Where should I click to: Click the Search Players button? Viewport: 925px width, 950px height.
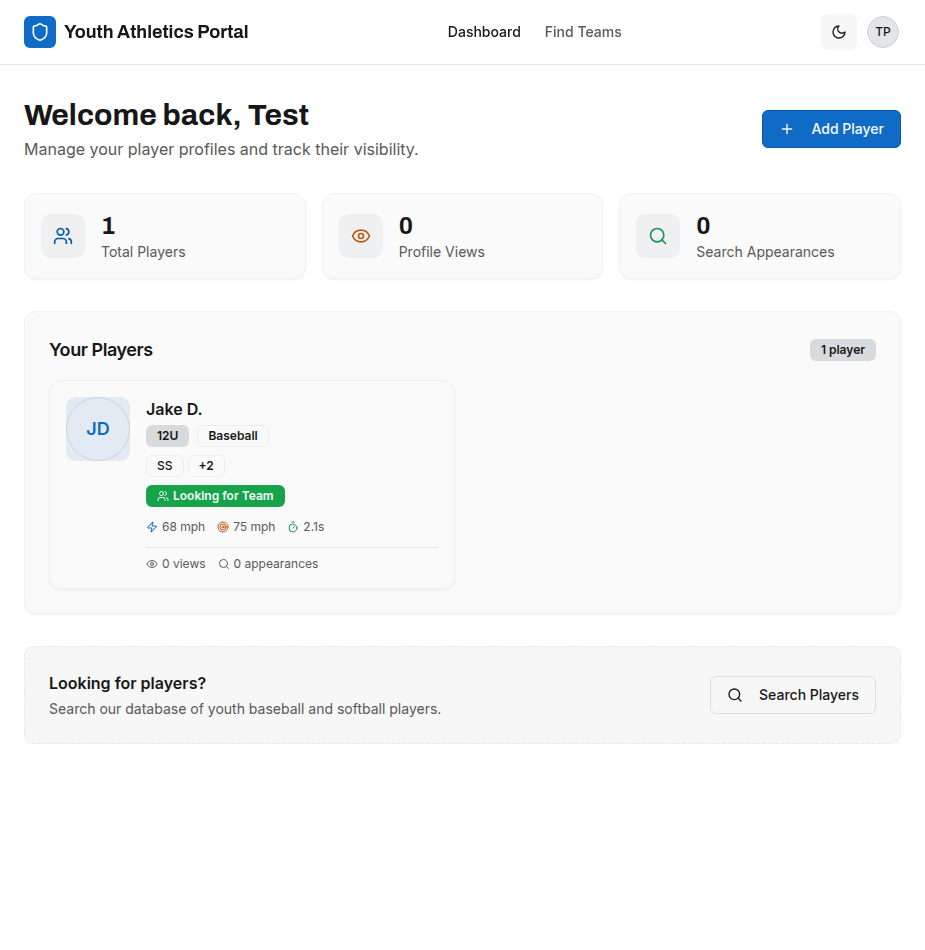pyautogui.click(x=792, y=694)
